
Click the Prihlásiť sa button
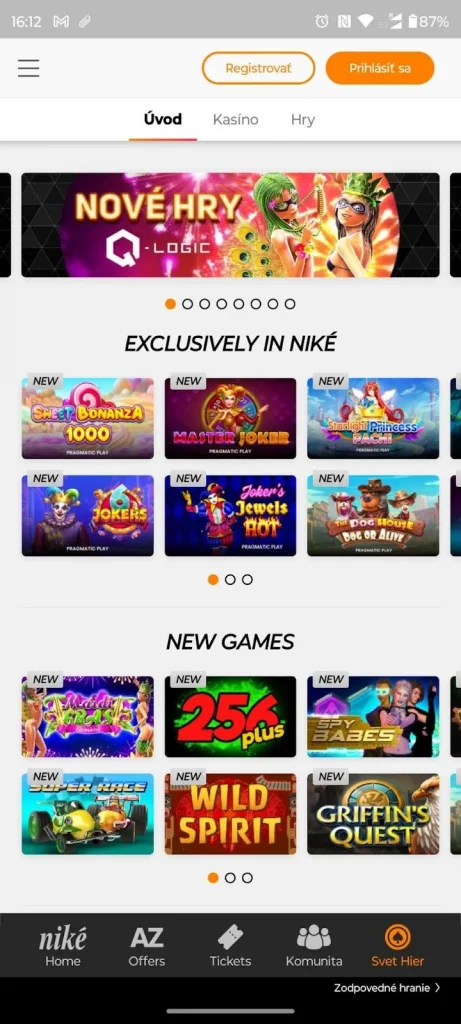(380, 68)
